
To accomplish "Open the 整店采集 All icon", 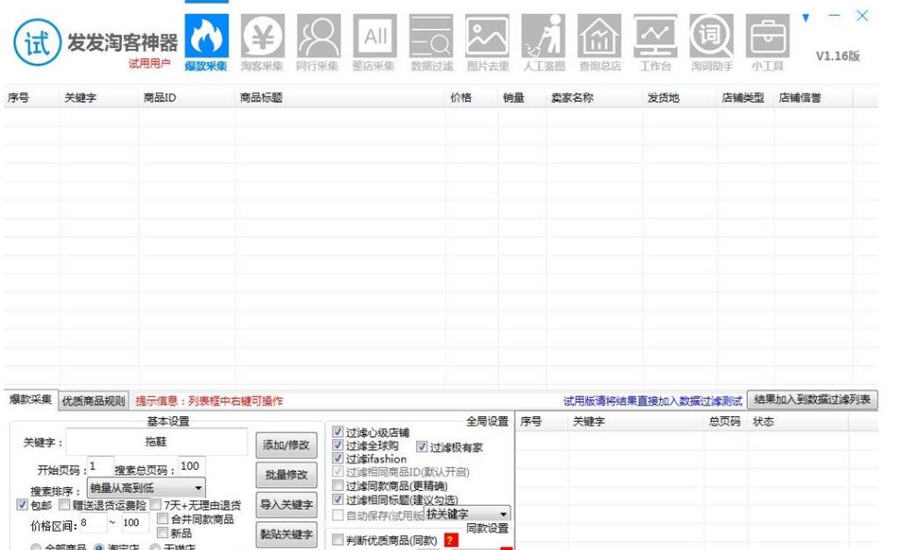I will (x=375, y=36).
